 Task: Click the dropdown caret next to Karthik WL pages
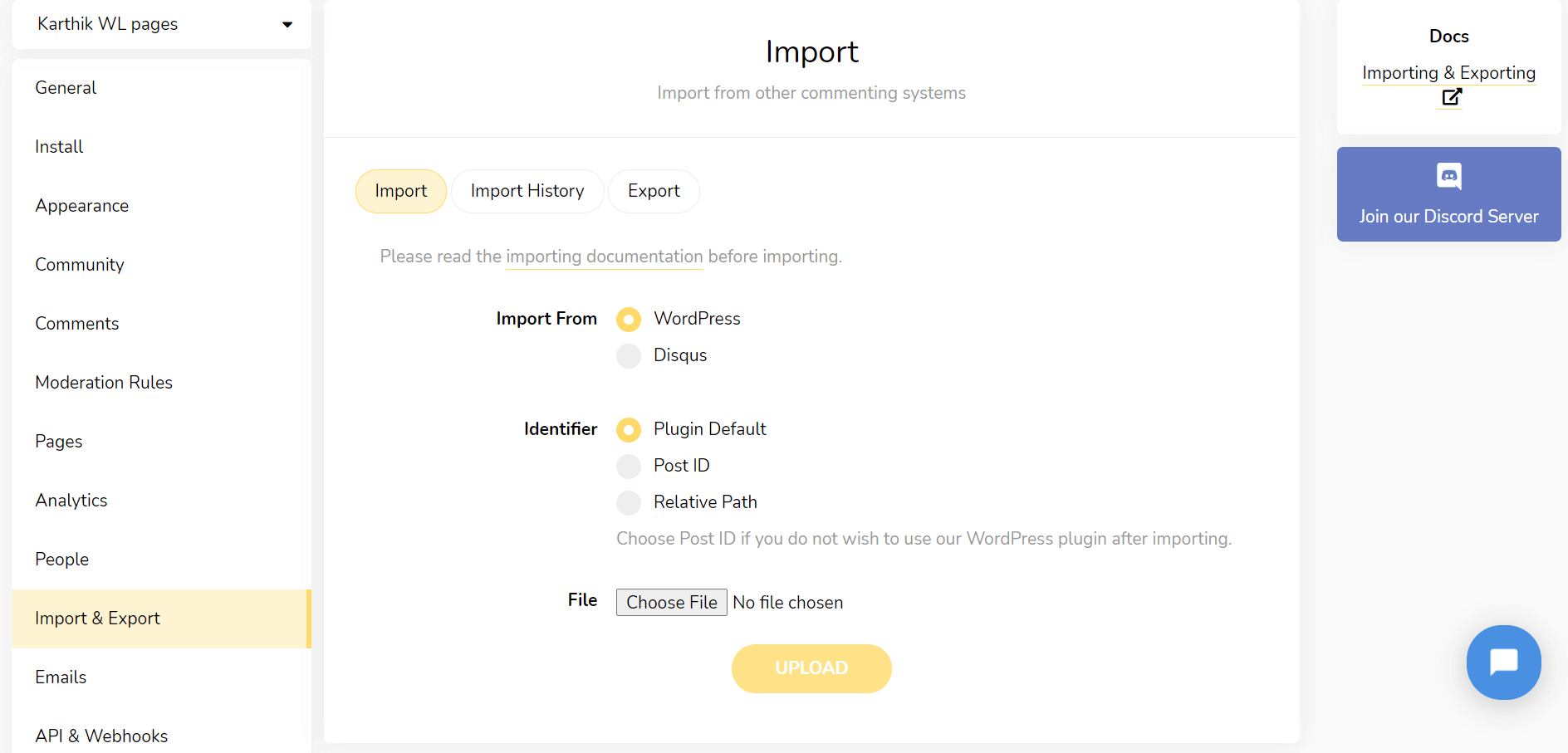287,24
